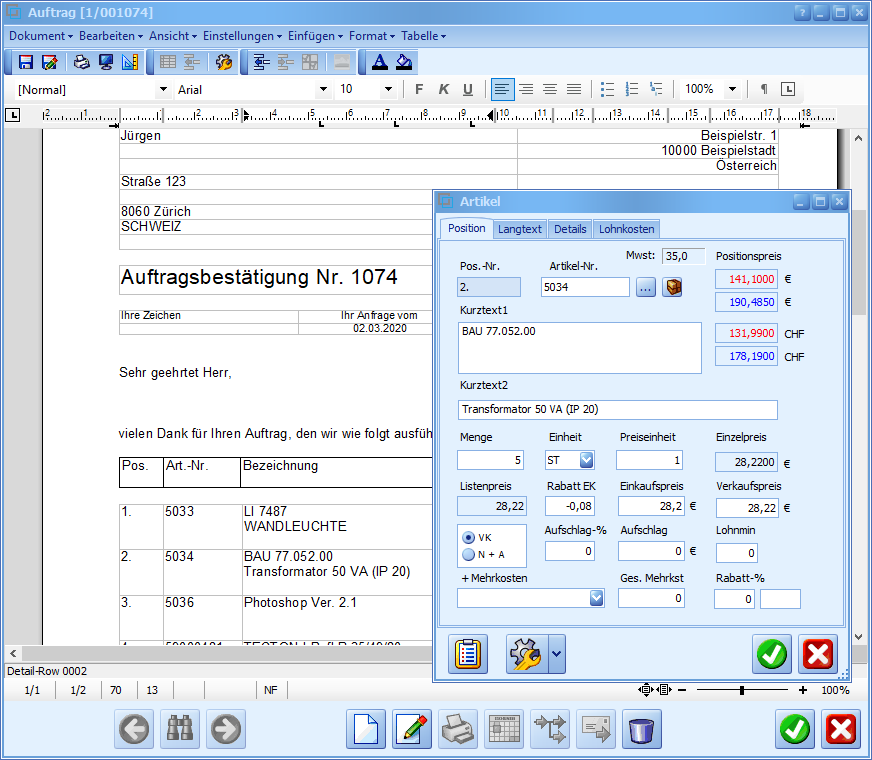Switch to the Lohnkosten tab
Viewport: 872px width, 760px height.
click(626, 229)
